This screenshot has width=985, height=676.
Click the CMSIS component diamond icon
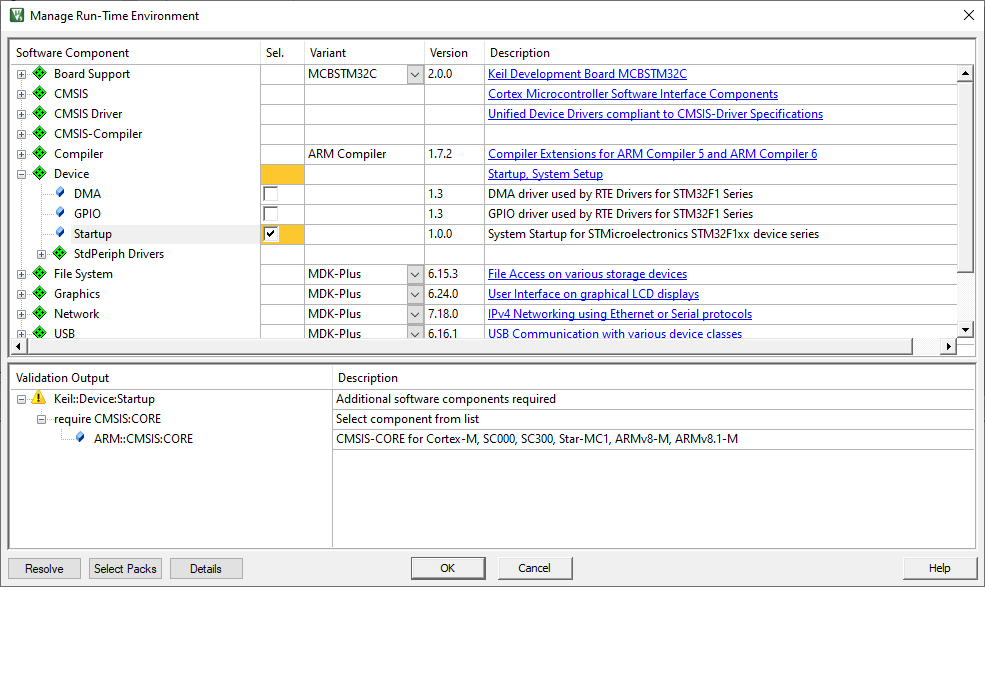coord(39,93)
